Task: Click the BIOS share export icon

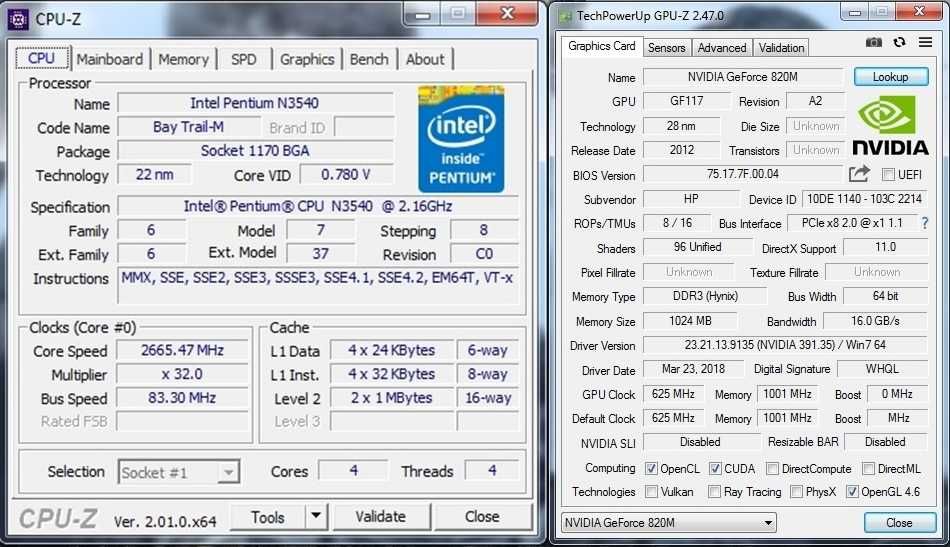Action: [x=859, y=174]
